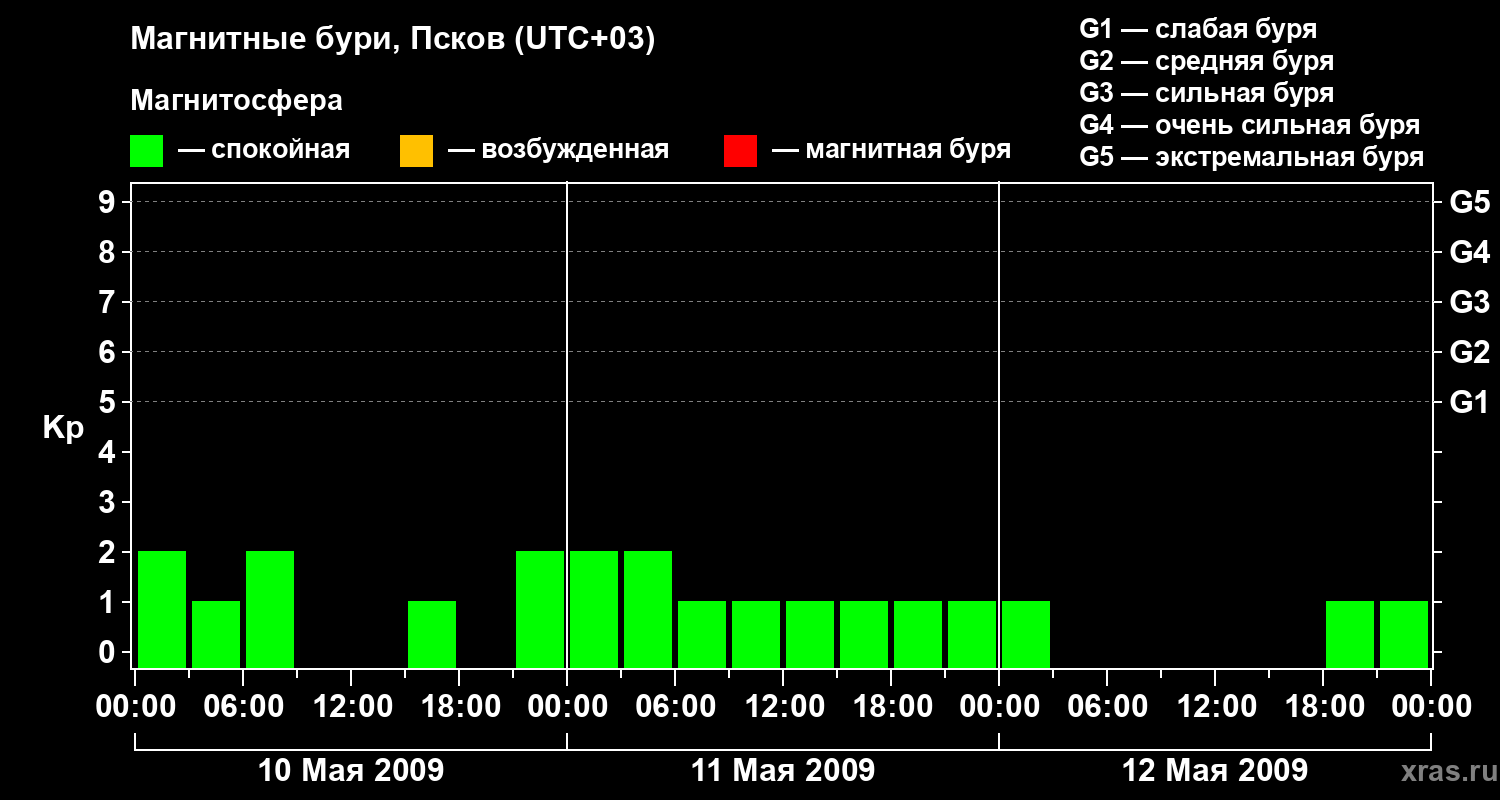Click the green 'спокойная' legend swatch
Screen dimensions: 1500x800
click(147, 151)
